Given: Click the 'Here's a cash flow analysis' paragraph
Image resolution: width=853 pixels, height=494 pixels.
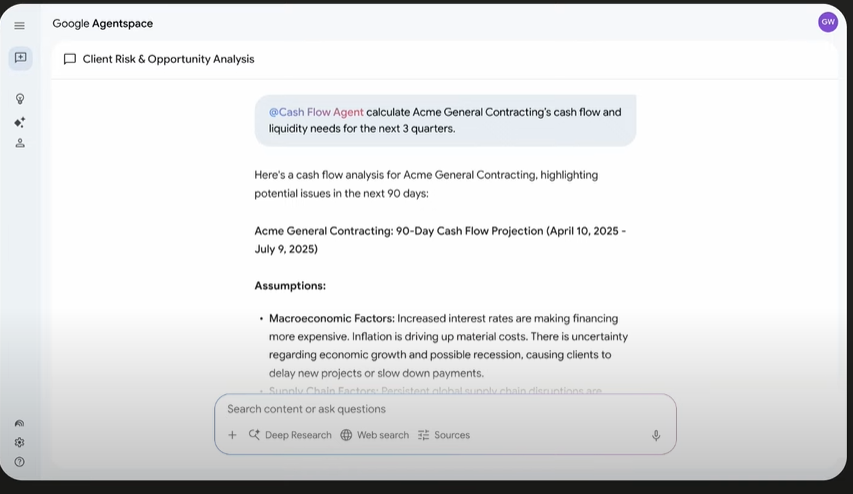Looking at the screenshot, I should 426,184.
